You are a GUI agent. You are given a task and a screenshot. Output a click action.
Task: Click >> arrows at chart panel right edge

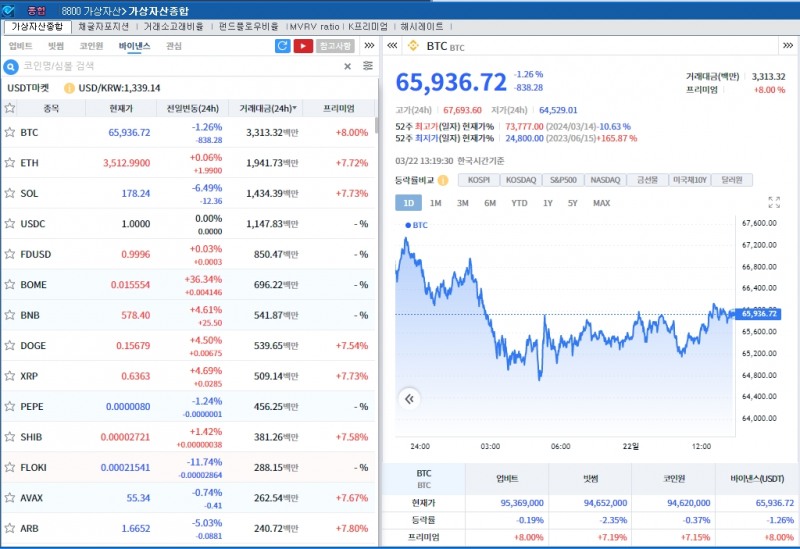coord(788,45)
